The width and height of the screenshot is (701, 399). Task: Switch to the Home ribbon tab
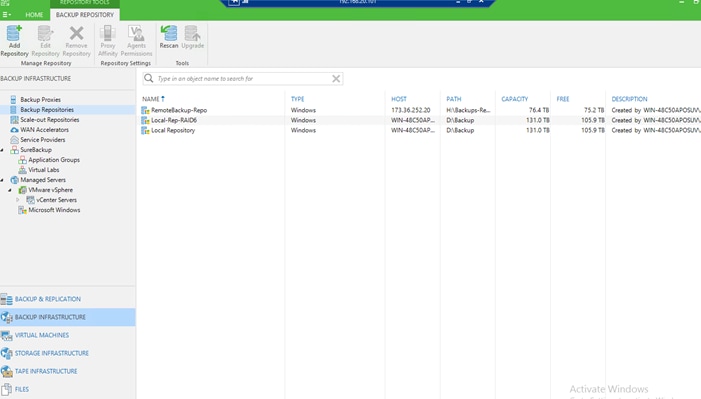[34, 15]
